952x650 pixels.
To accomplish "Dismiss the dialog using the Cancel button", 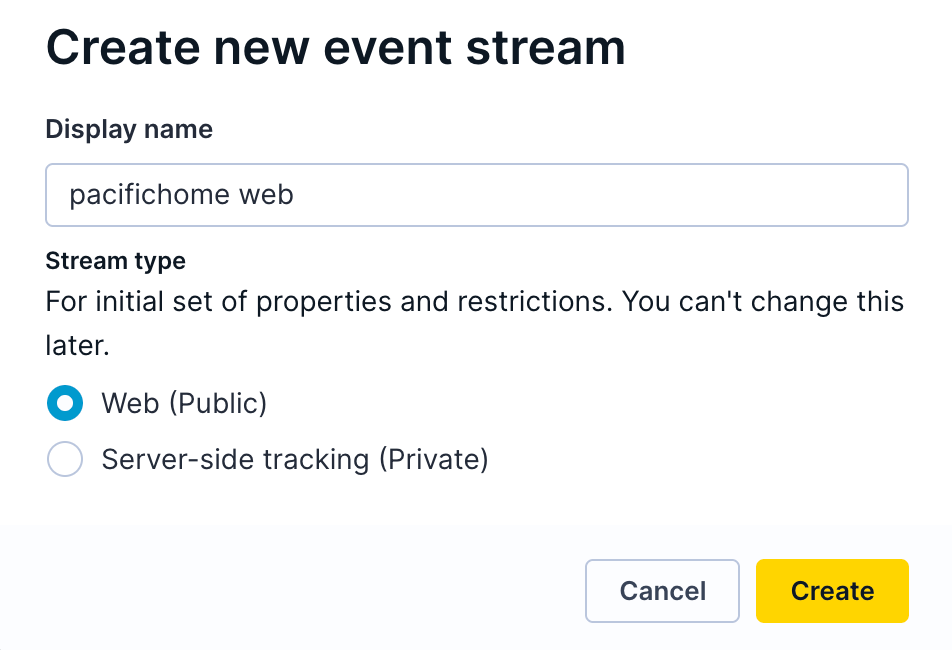I will 662,591.
